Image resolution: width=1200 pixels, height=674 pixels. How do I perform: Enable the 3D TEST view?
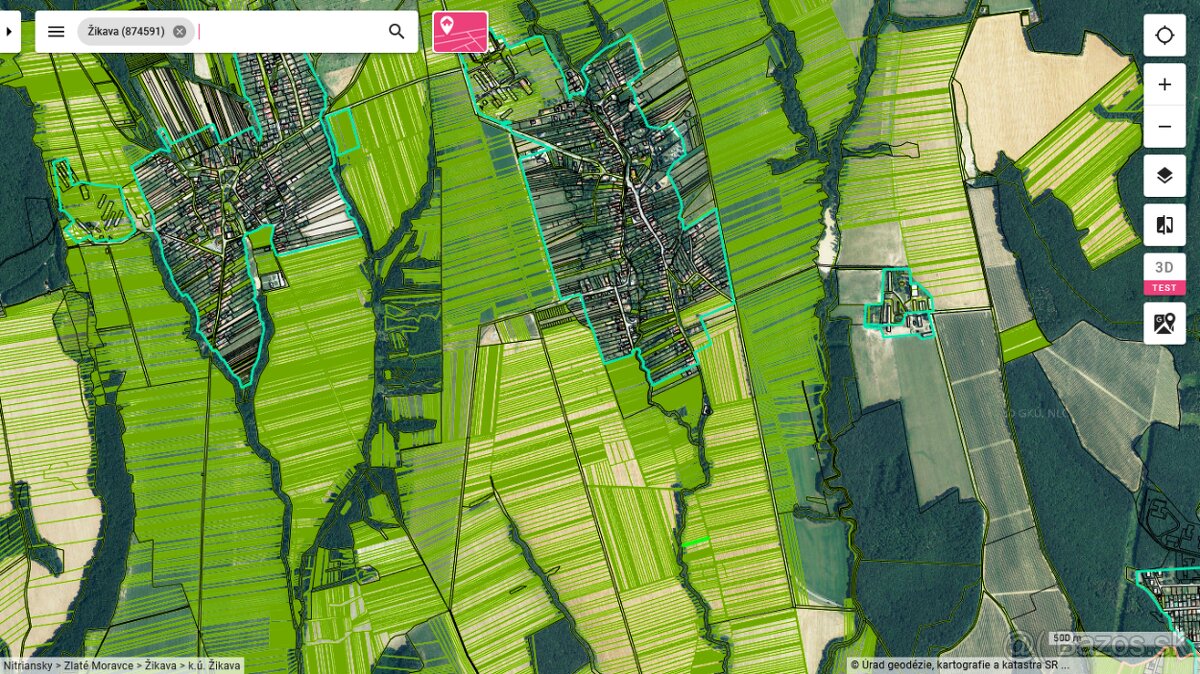[x=1165, y=274]
